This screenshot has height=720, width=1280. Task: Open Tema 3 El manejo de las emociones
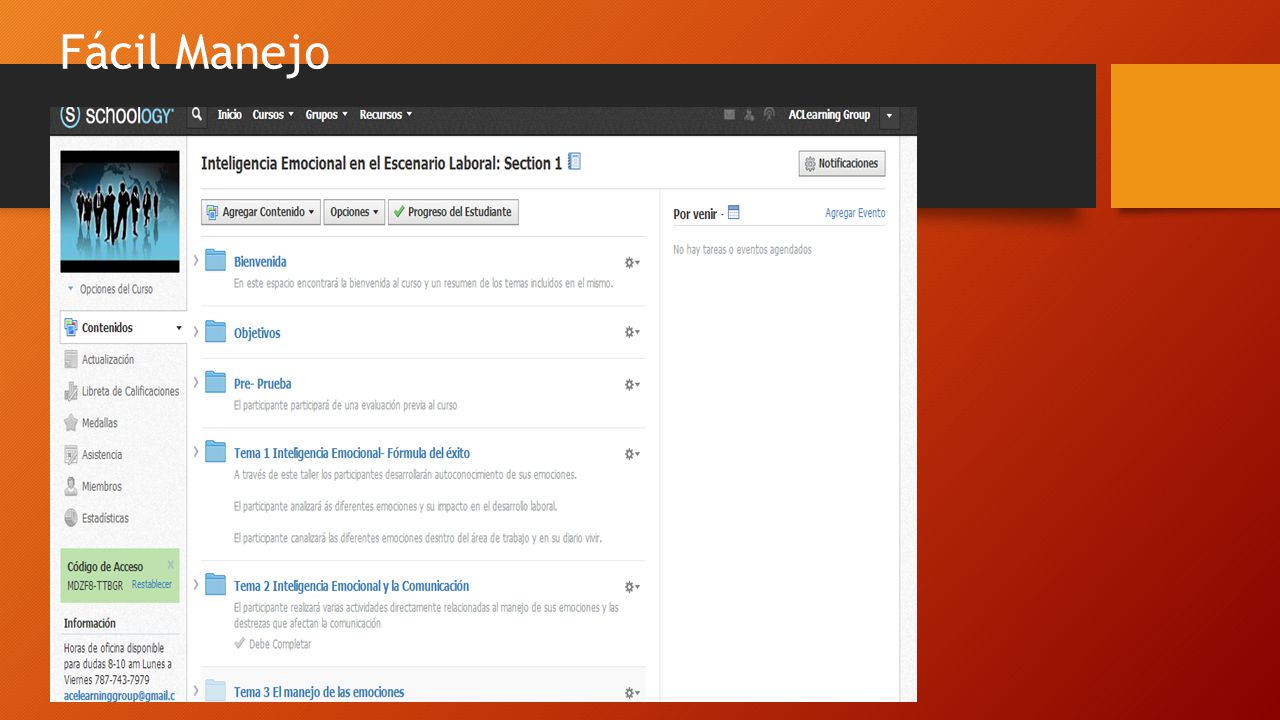[319, 692]
